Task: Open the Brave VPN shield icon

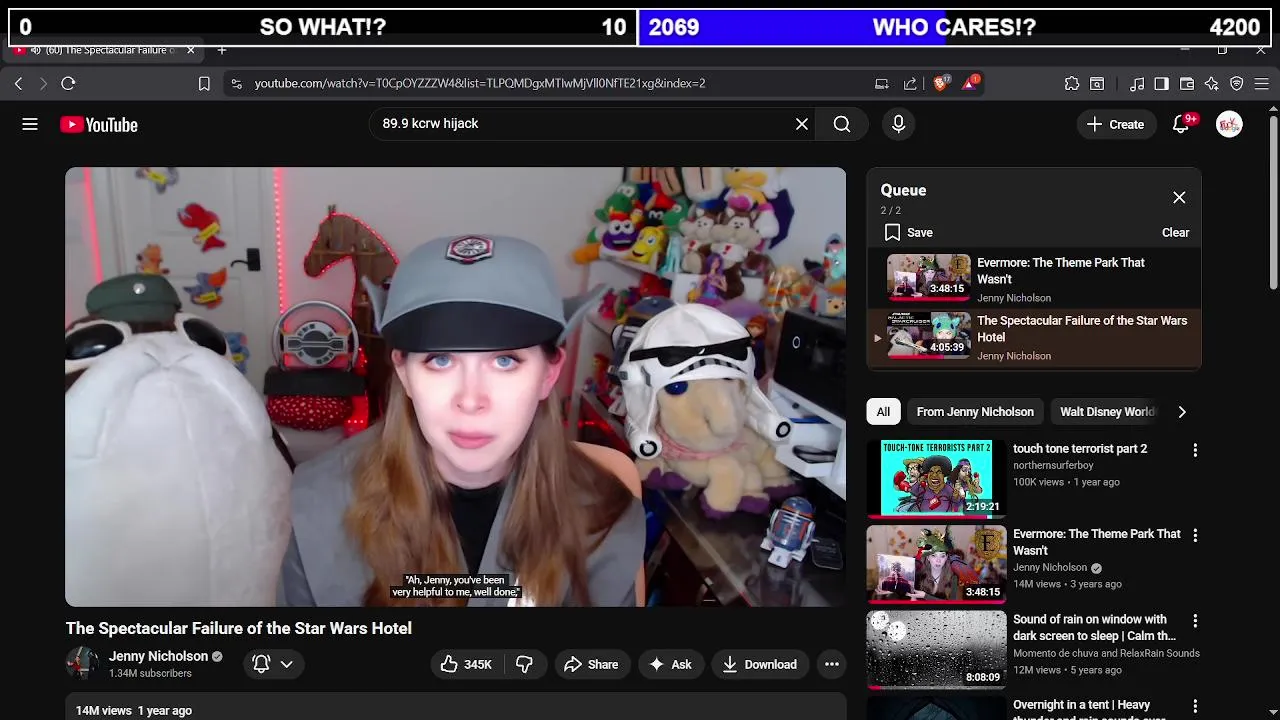Action: pos(1237,83)
